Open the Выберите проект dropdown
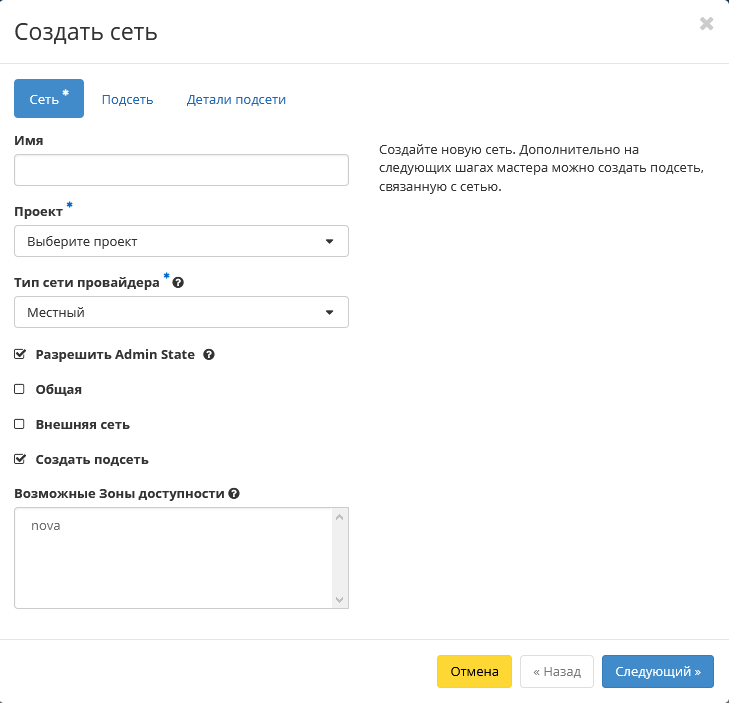The width and height of the screenshot is (729, 703). (181, 241)
